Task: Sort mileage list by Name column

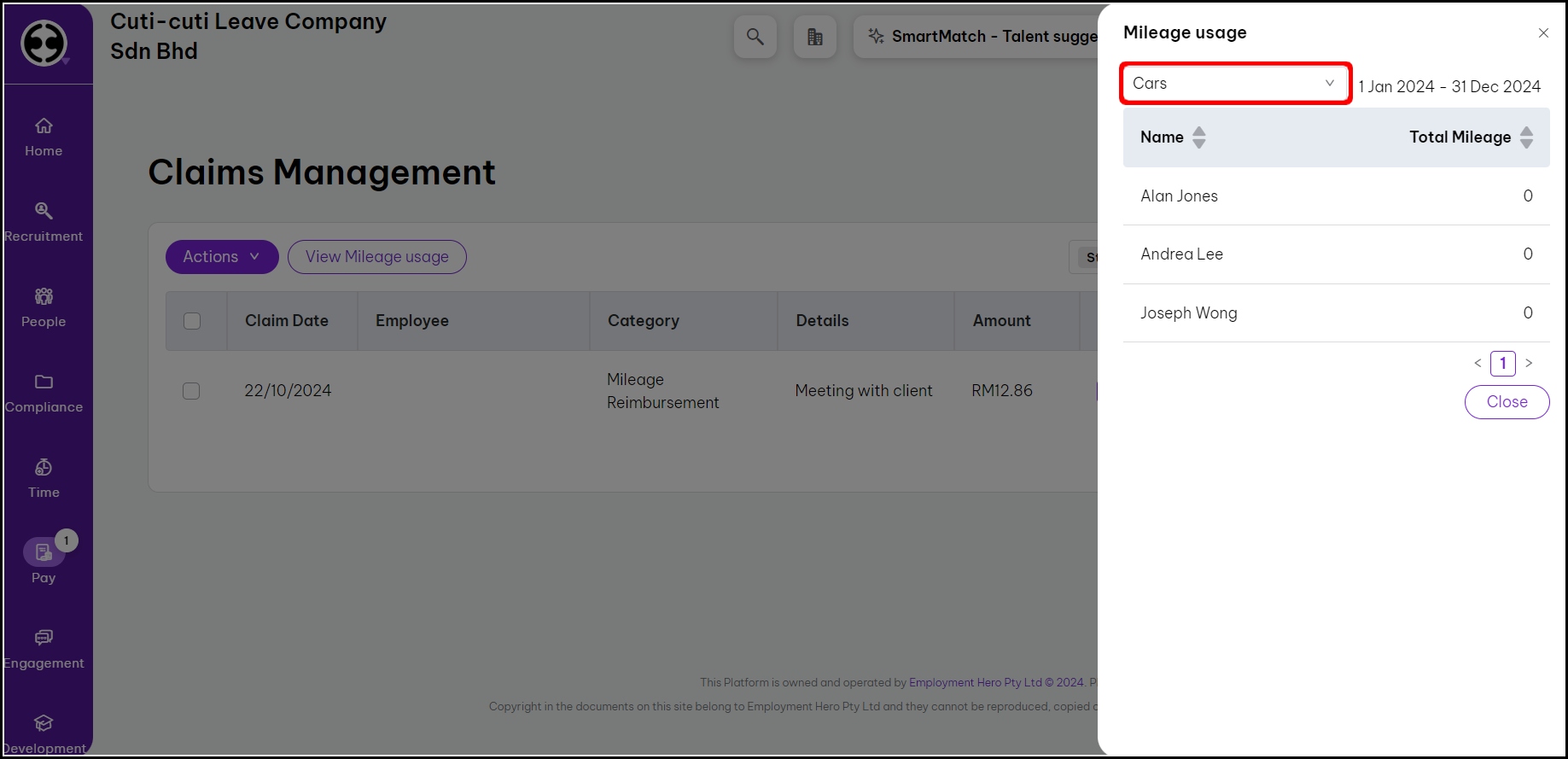Action: tap(1198, 137)
